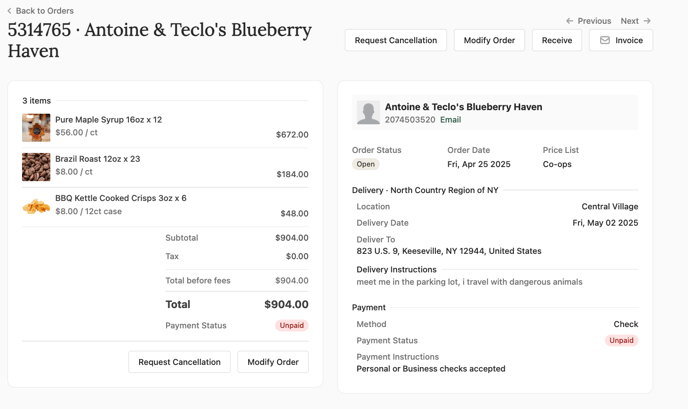Click the Receive button
Image resolution: width=688 pixels, height=409 pixels.
(557, 40)
